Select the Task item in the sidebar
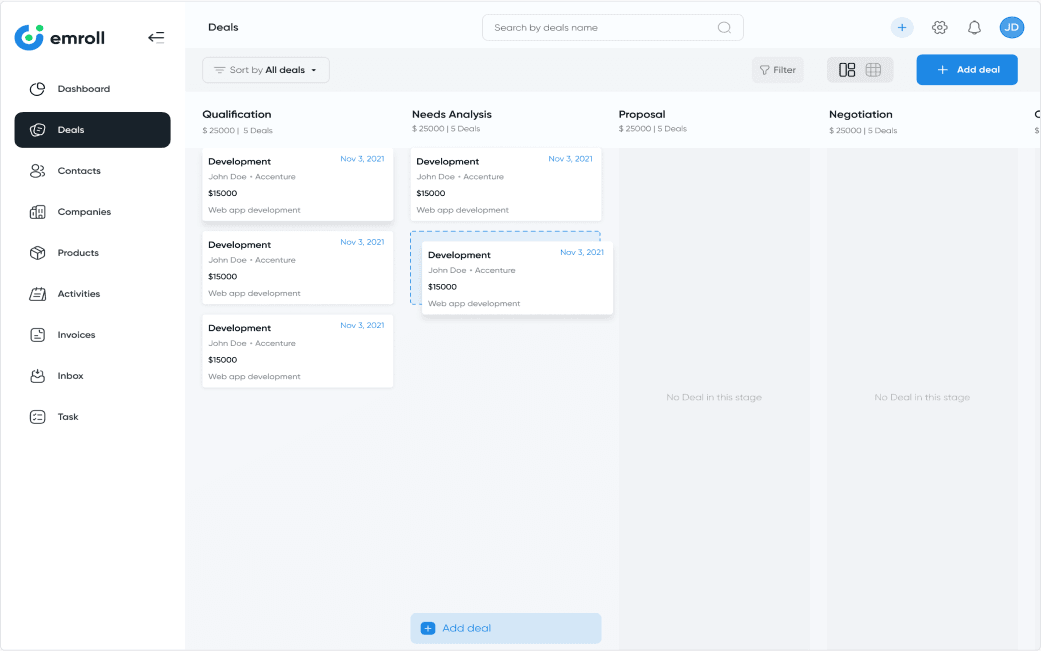The height and width of the screenshot is (651, 1041). pos(68,416)
